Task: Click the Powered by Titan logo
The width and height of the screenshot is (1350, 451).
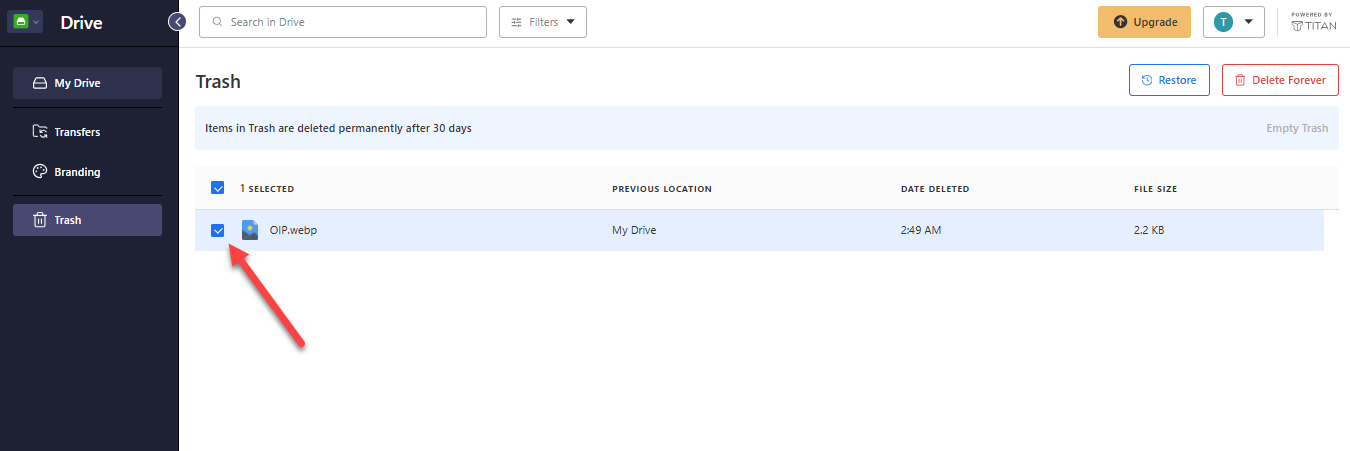Action: tap(1314, 22)
